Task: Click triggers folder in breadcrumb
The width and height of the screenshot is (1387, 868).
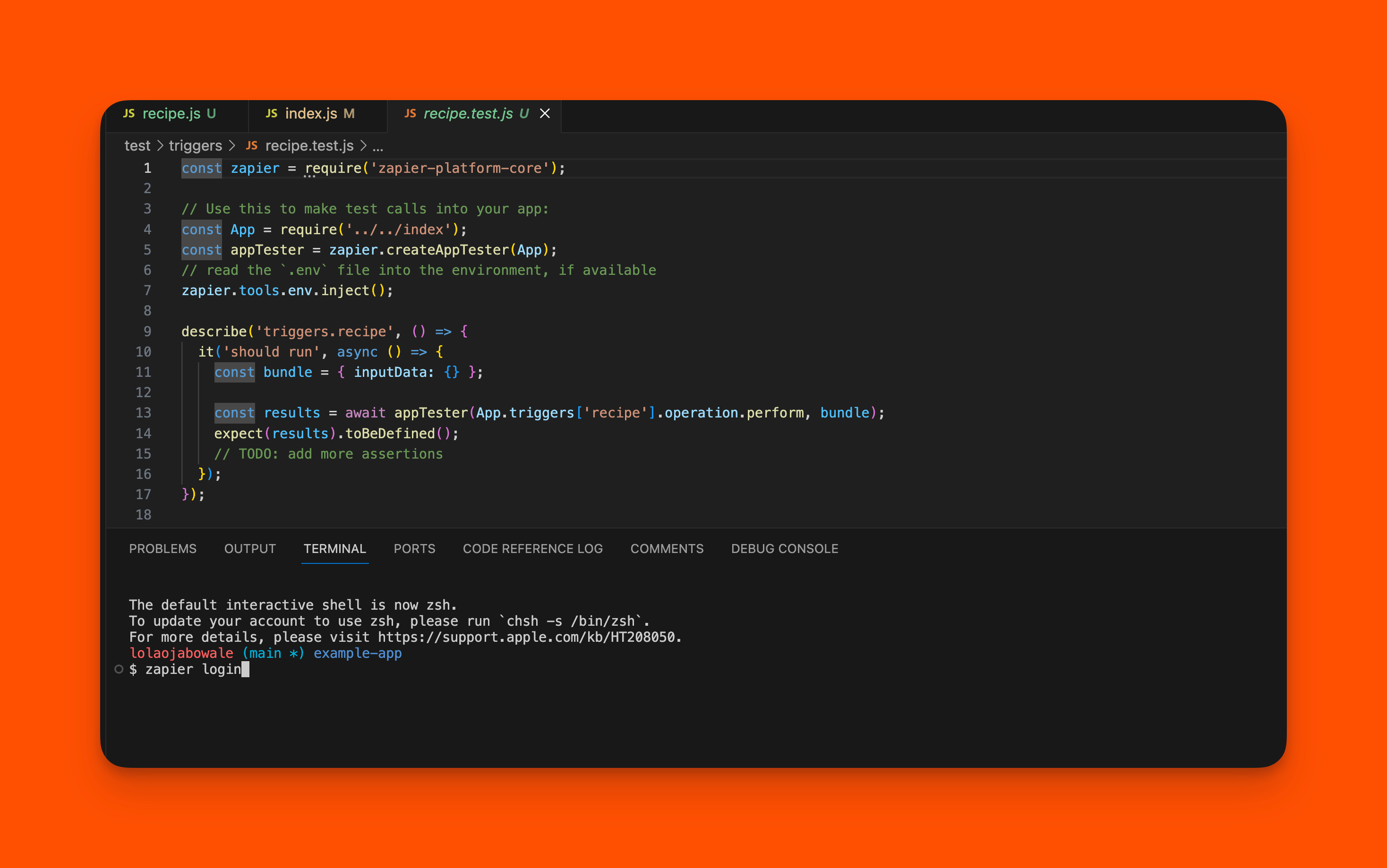Action: 195,146
